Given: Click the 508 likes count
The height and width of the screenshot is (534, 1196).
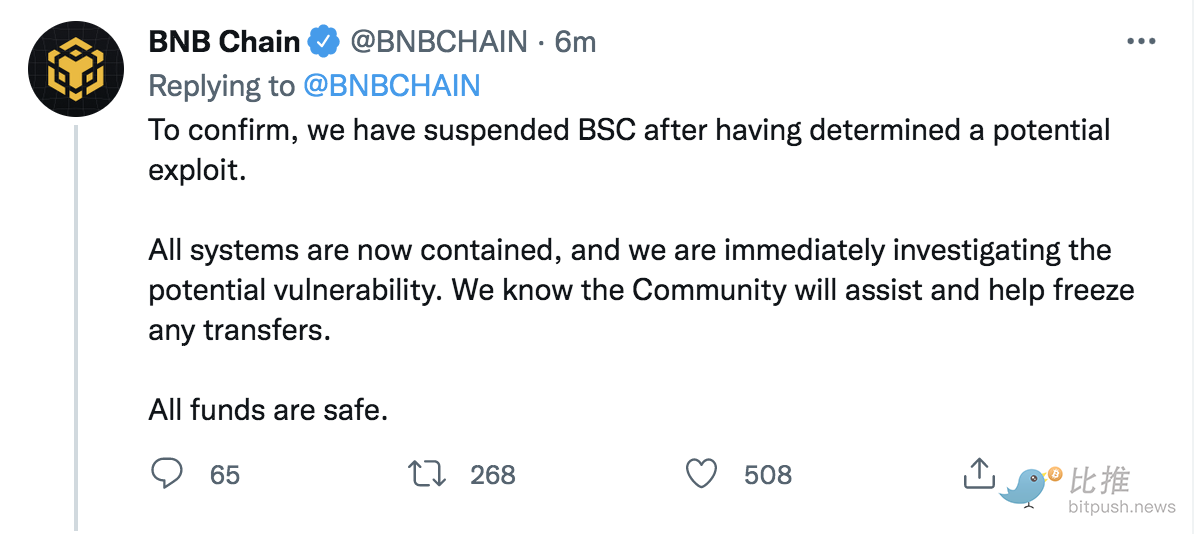Looking at the screenshot, I should [x=768, y=475].
